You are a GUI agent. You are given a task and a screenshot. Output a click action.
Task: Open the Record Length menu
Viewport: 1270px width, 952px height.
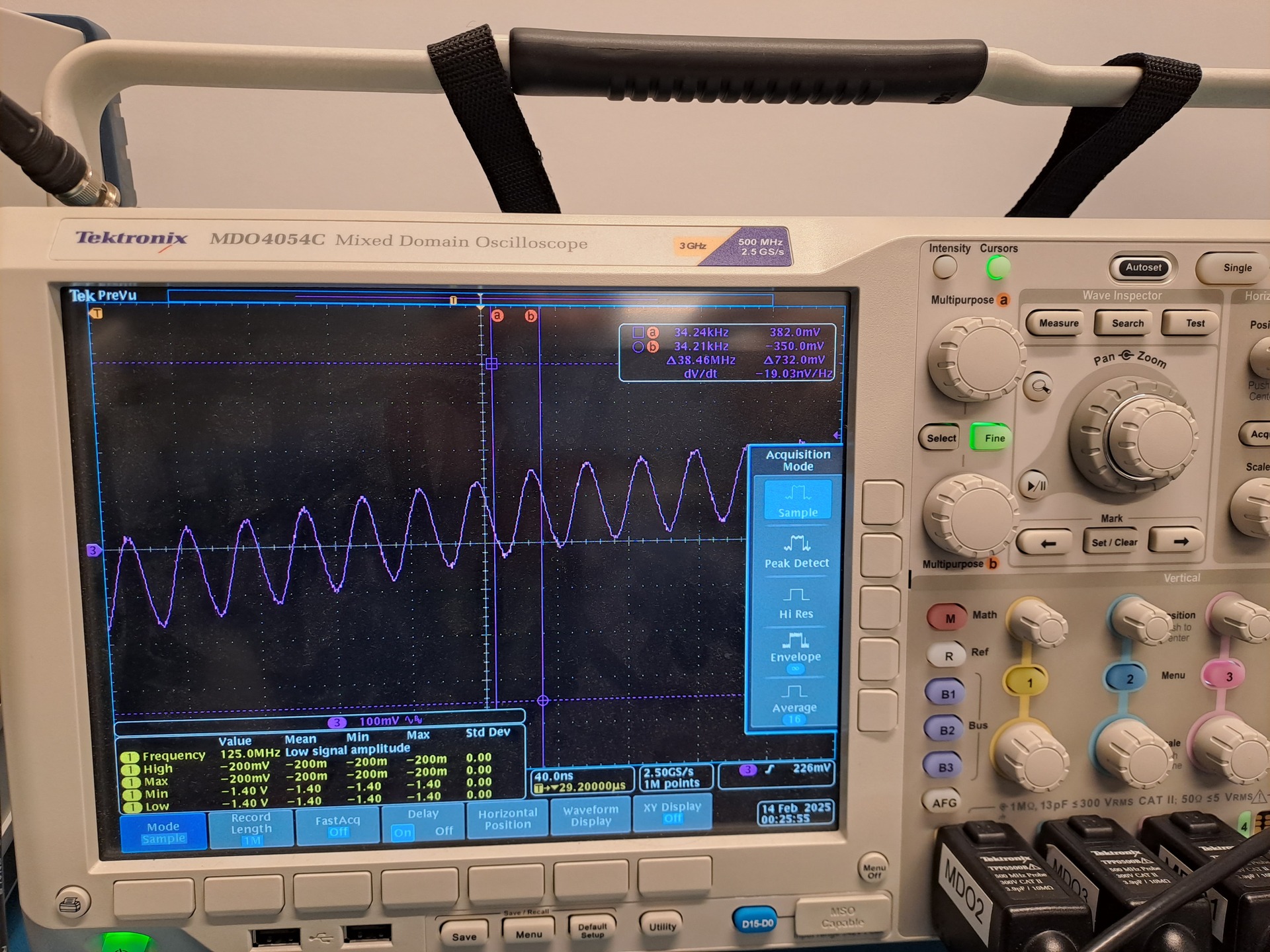[251, 828]
